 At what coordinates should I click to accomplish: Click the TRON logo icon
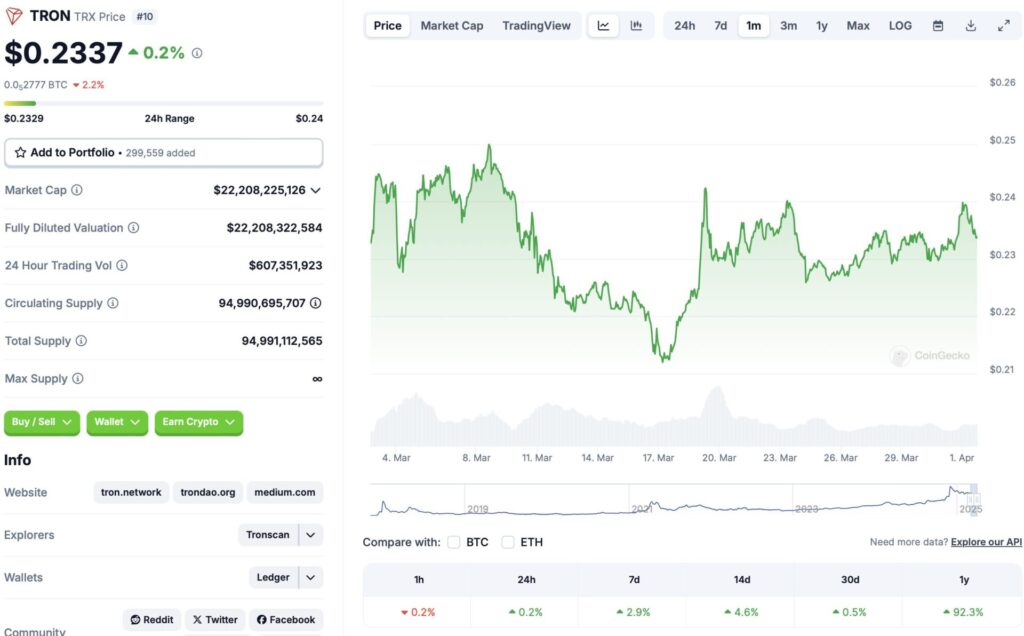point(14,15)
